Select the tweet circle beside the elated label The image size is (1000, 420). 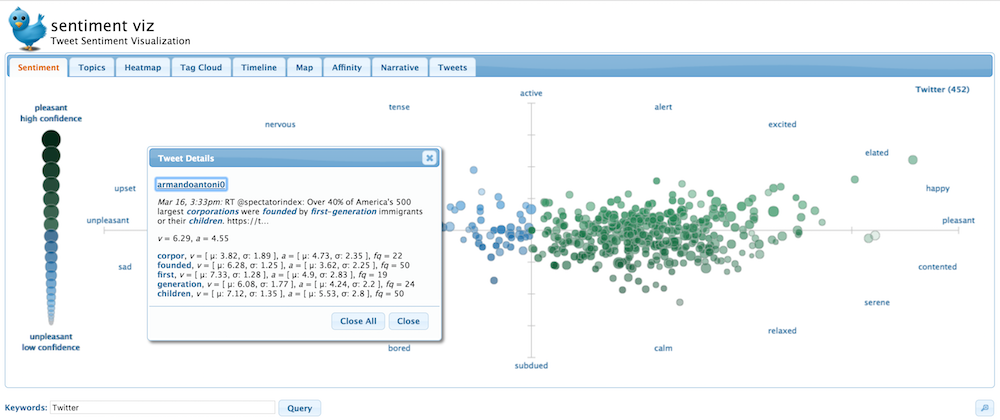tap(912, 160)
